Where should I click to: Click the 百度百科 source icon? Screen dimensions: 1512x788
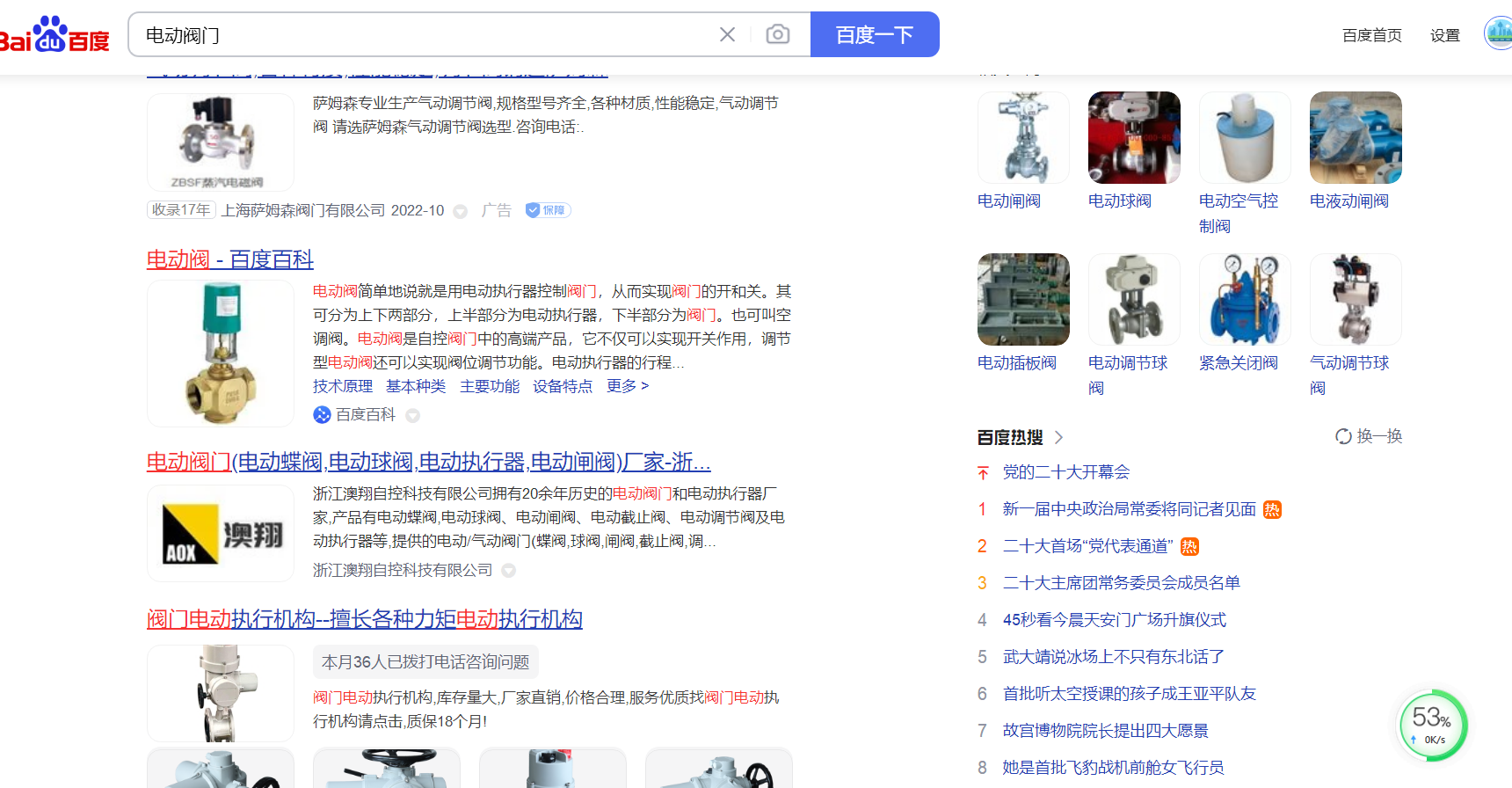tap(322, 415)
